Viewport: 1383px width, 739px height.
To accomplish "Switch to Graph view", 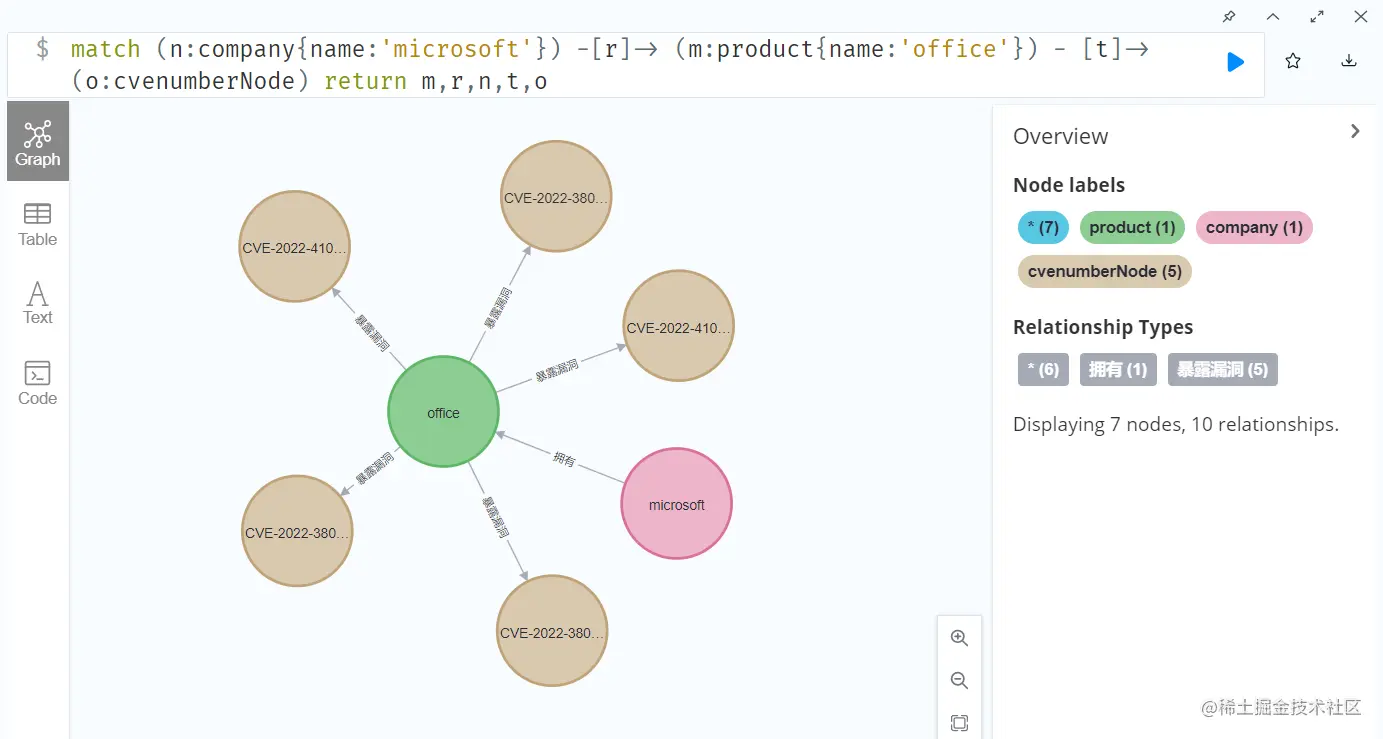I will (38, 141).
